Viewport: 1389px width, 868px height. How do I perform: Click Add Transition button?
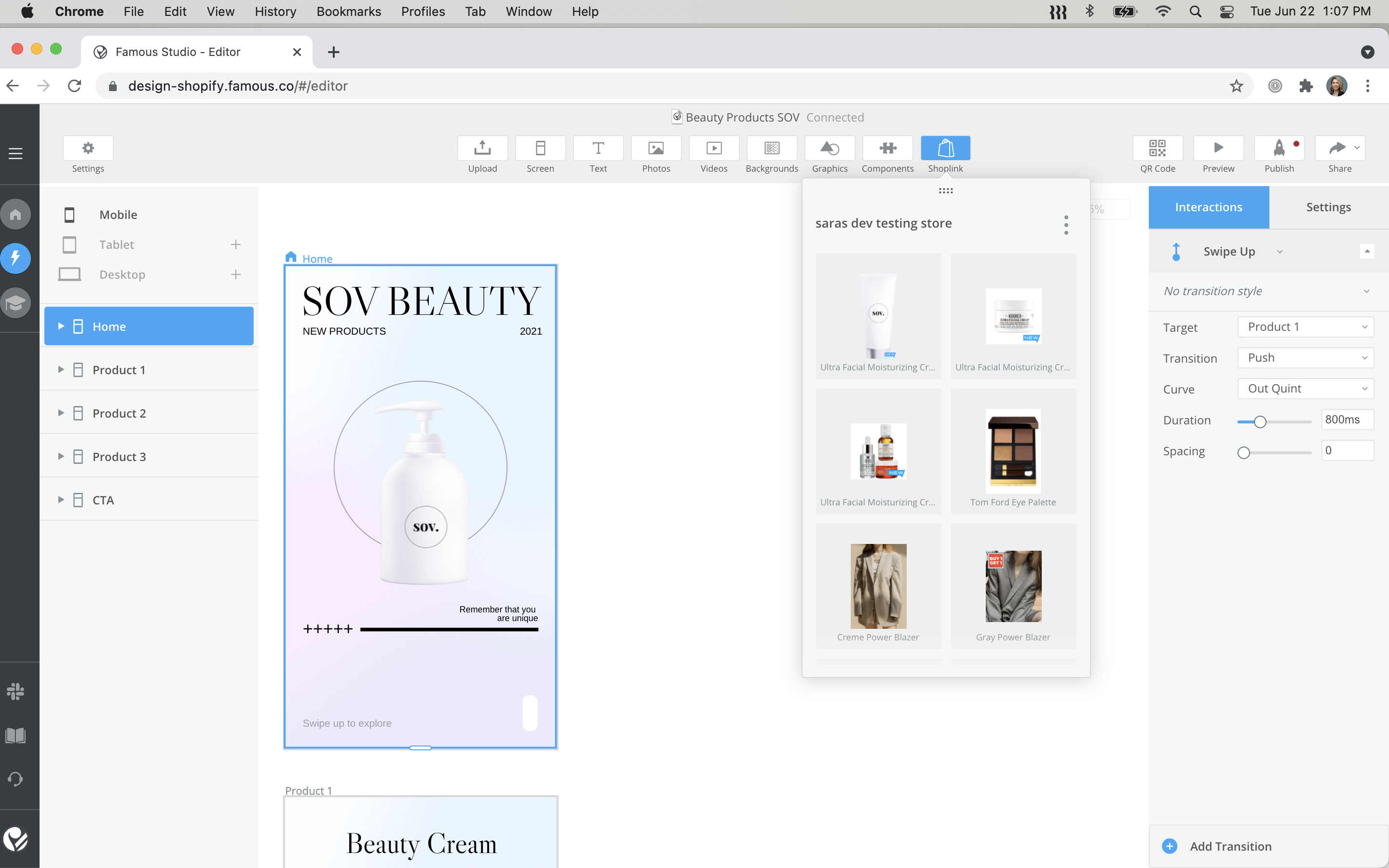[x=1230, y=846]
